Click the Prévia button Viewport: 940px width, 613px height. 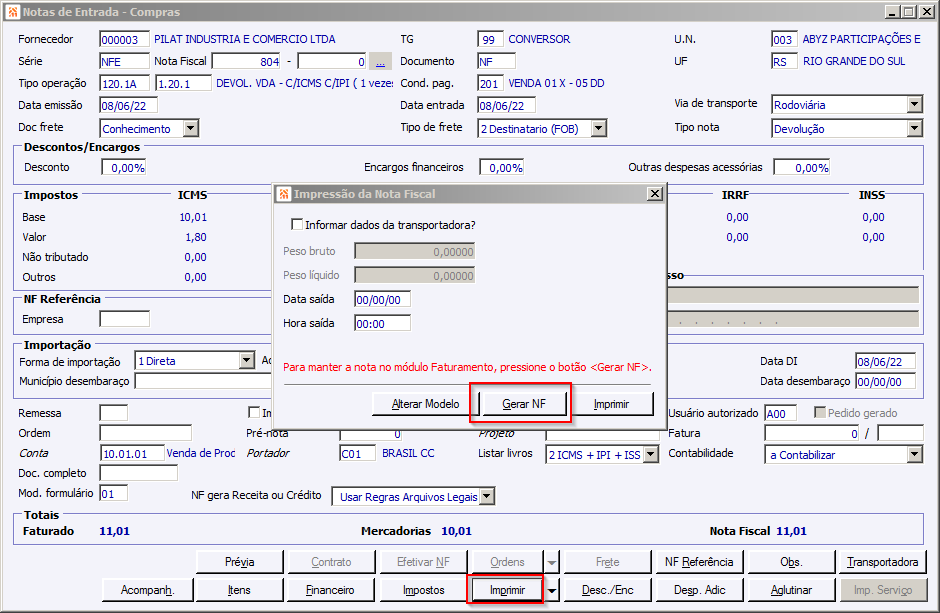click(x=239, y=562)
